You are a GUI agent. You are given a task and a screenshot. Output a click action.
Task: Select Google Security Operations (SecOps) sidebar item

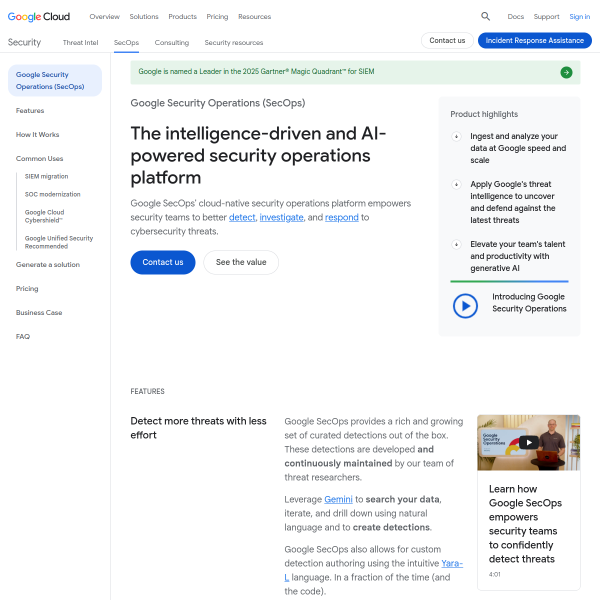[x=55, y=81]
